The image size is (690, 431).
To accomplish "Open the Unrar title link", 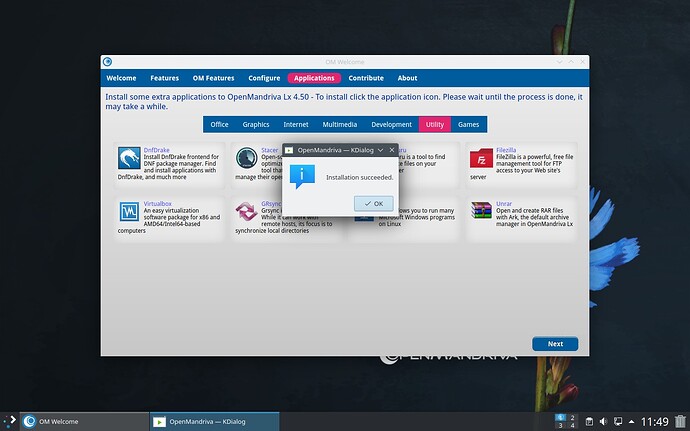I will [504, 204].
